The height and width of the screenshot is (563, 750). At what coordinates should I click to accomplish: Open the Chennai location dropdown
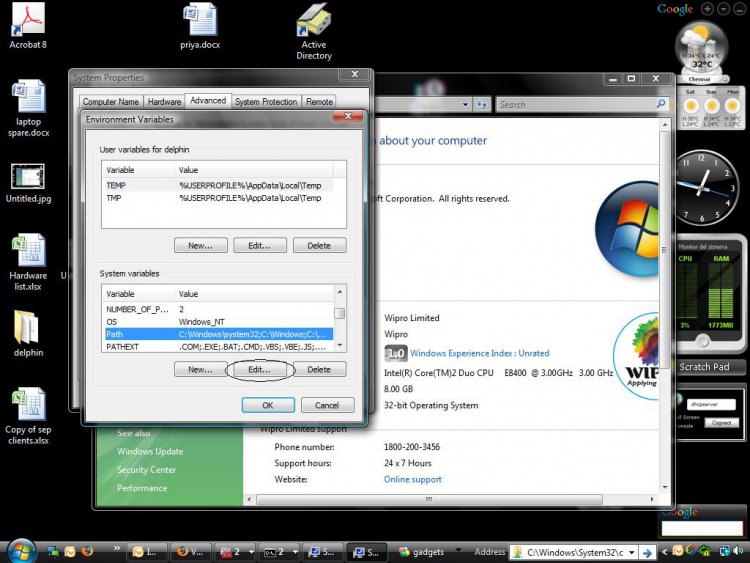726,79
